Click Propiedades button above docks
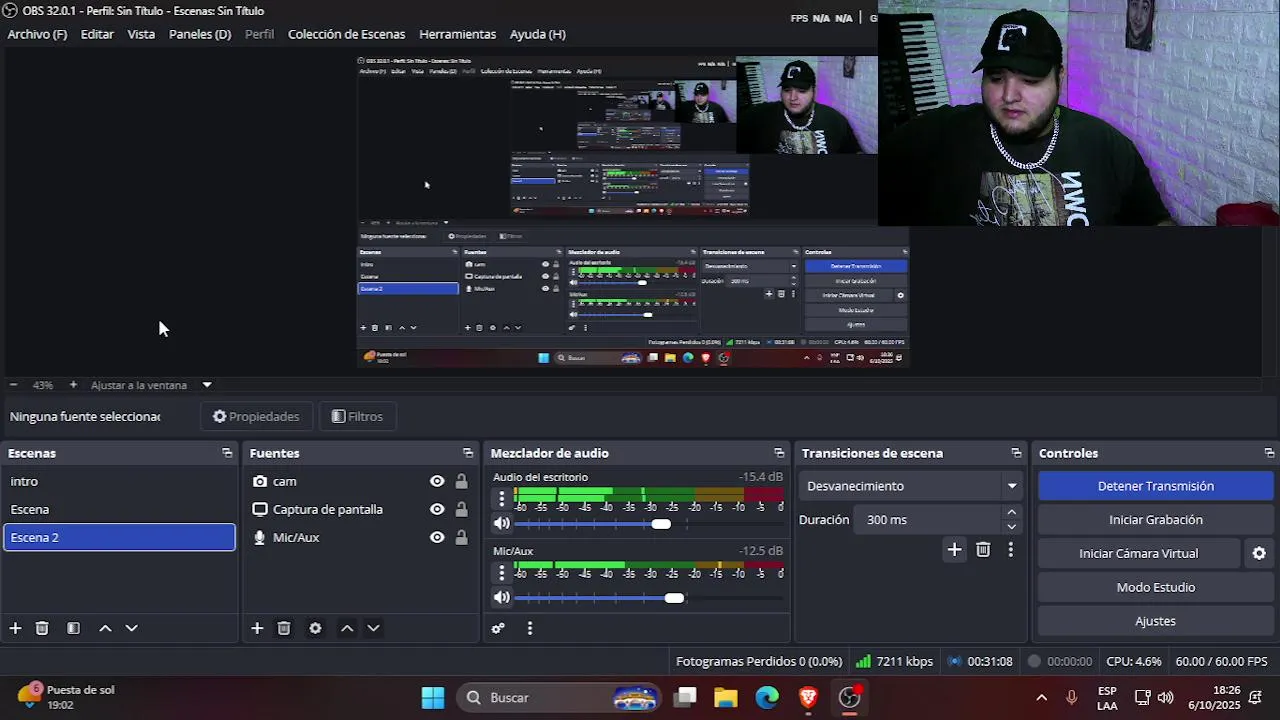This screenshot has width=1280, height=720. point(256,416)
